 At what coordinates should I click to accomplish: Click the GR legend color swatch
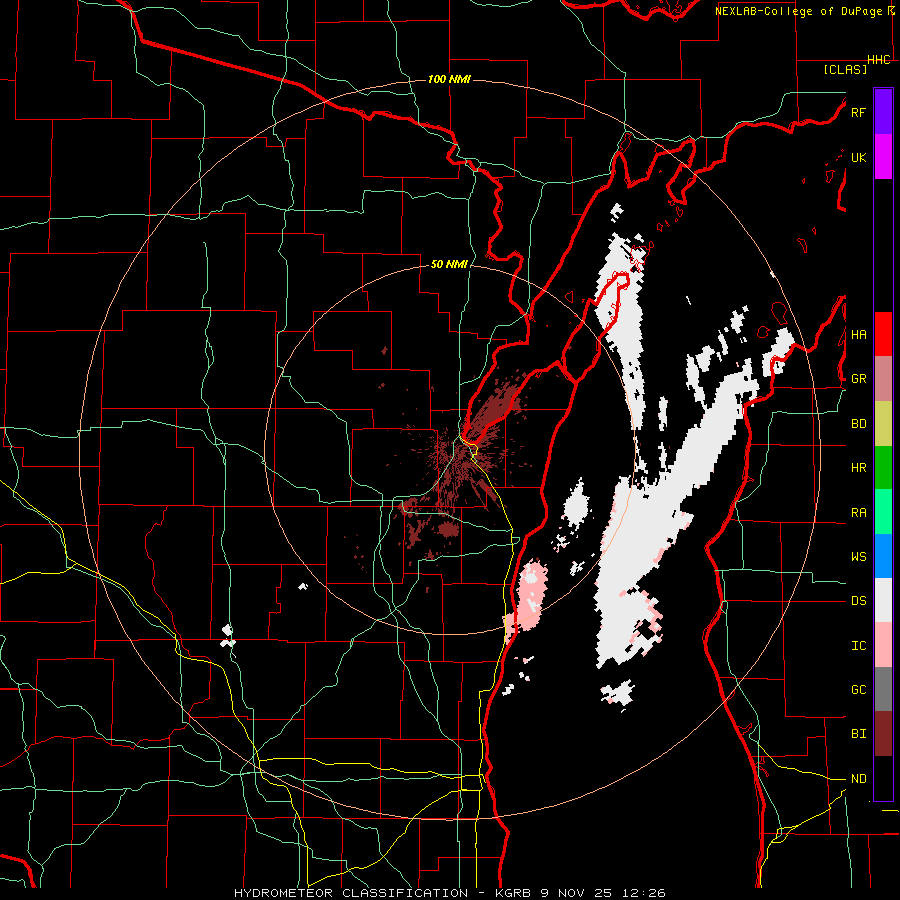coord(883,379)
